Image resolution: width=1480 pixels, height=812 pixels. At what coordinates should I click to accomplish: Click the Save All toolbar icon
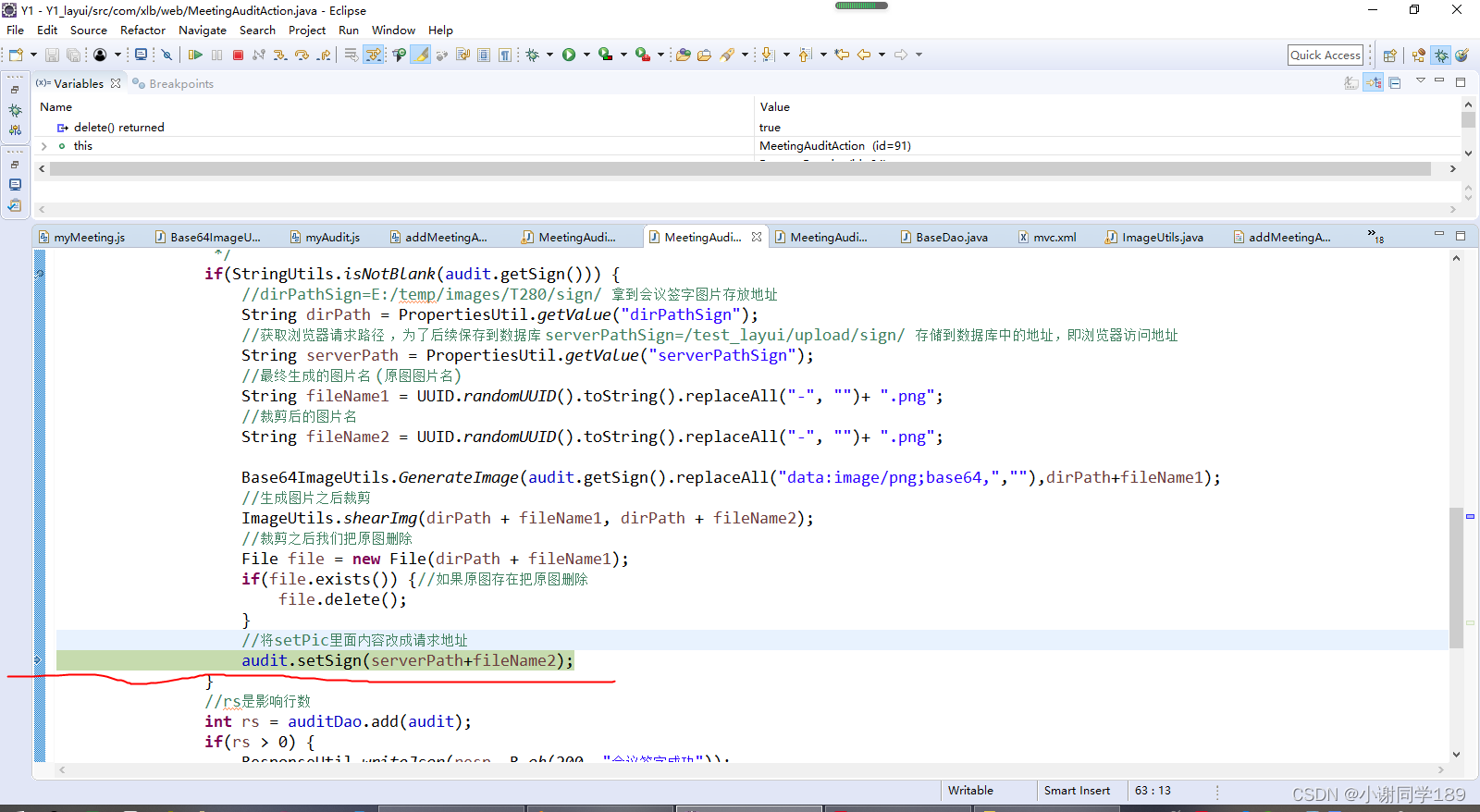pos(73,55)
